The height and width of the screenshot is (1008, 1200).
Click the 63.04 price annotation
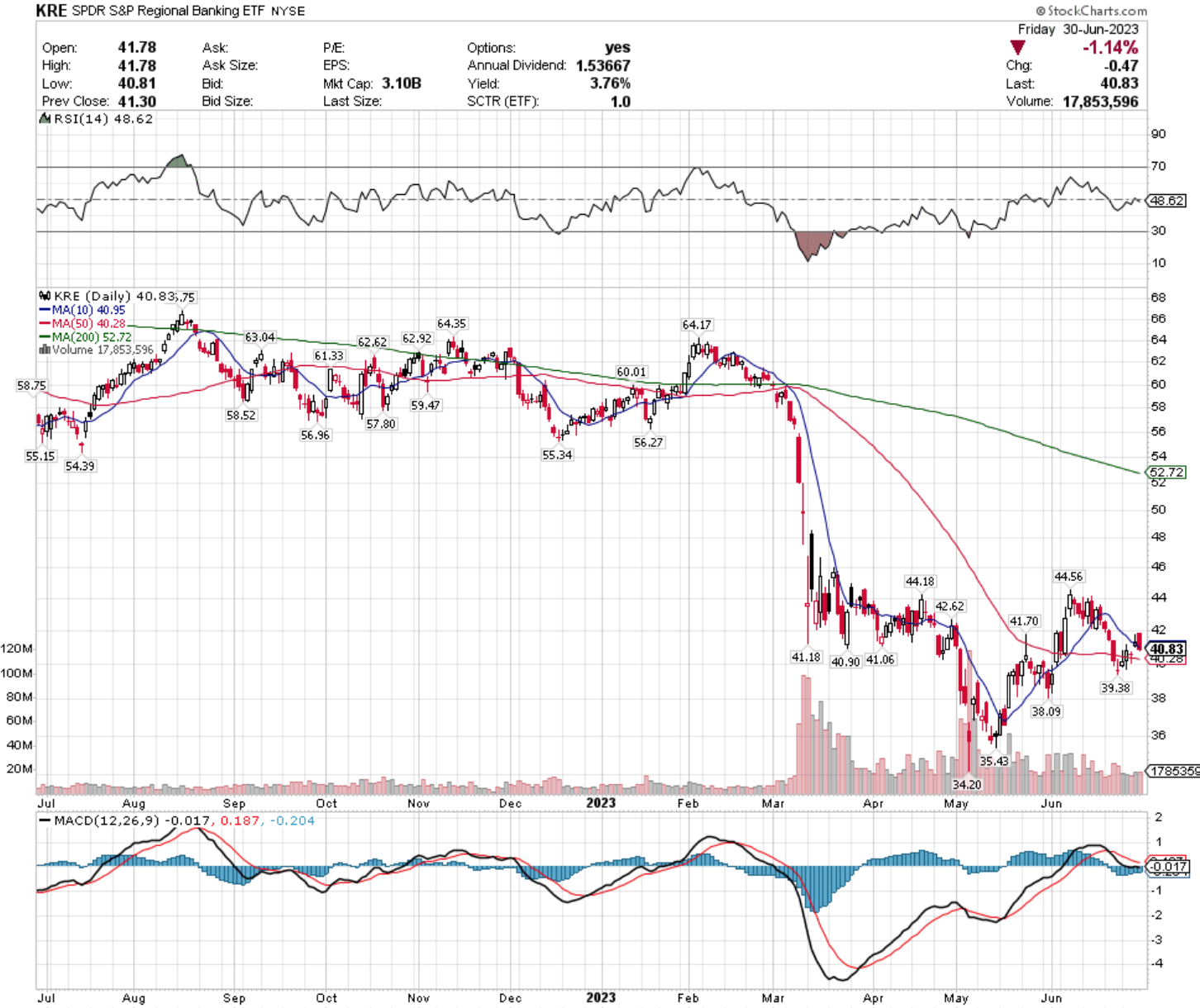point(260,337)
